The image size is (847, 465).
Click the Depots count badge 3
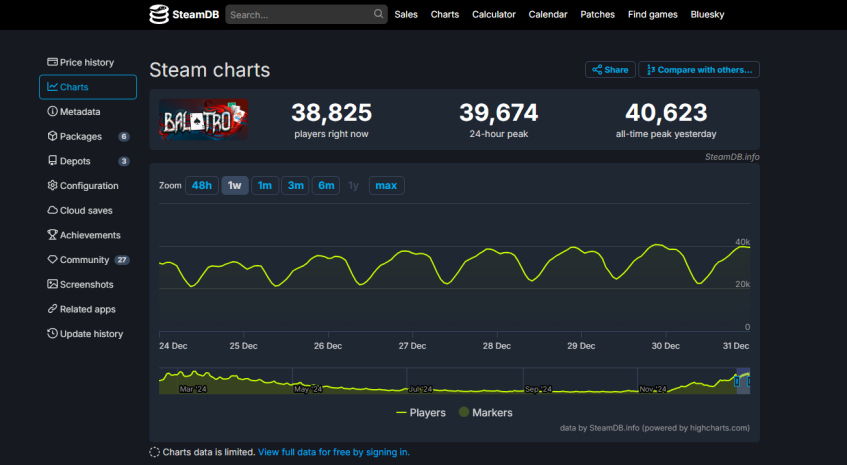click(124, 161)
